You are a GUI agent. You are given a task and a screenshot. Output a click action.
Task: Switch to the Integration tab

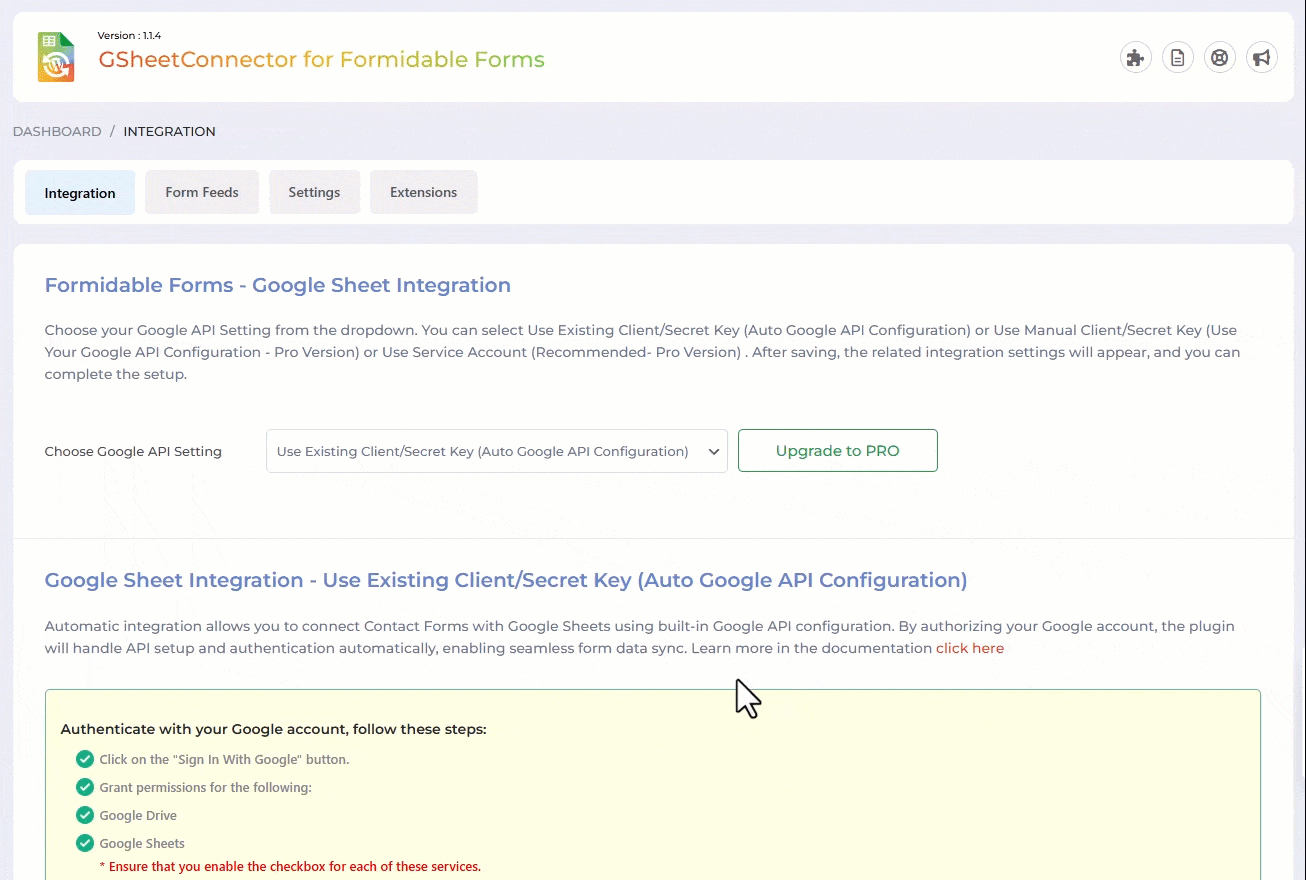point(80,193)
